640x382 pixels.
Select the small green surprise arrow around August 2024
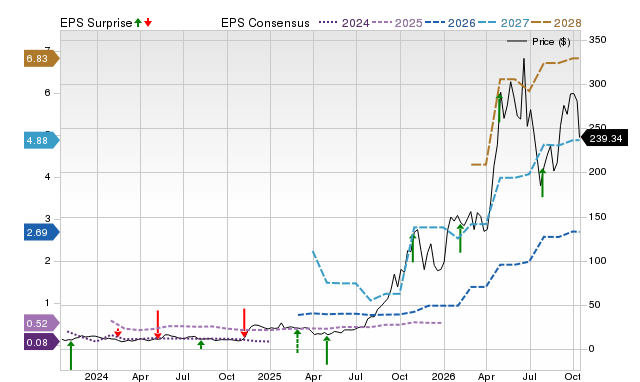point(201,345)
